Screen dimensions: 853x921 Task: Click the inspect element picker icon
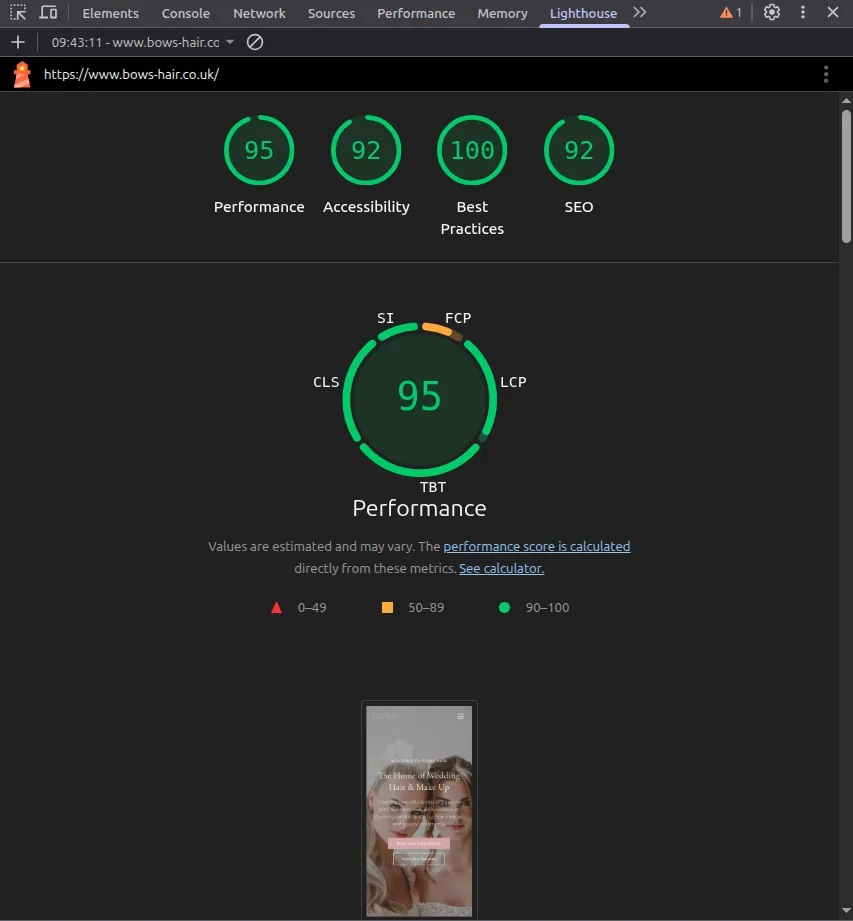click(18, 13)
